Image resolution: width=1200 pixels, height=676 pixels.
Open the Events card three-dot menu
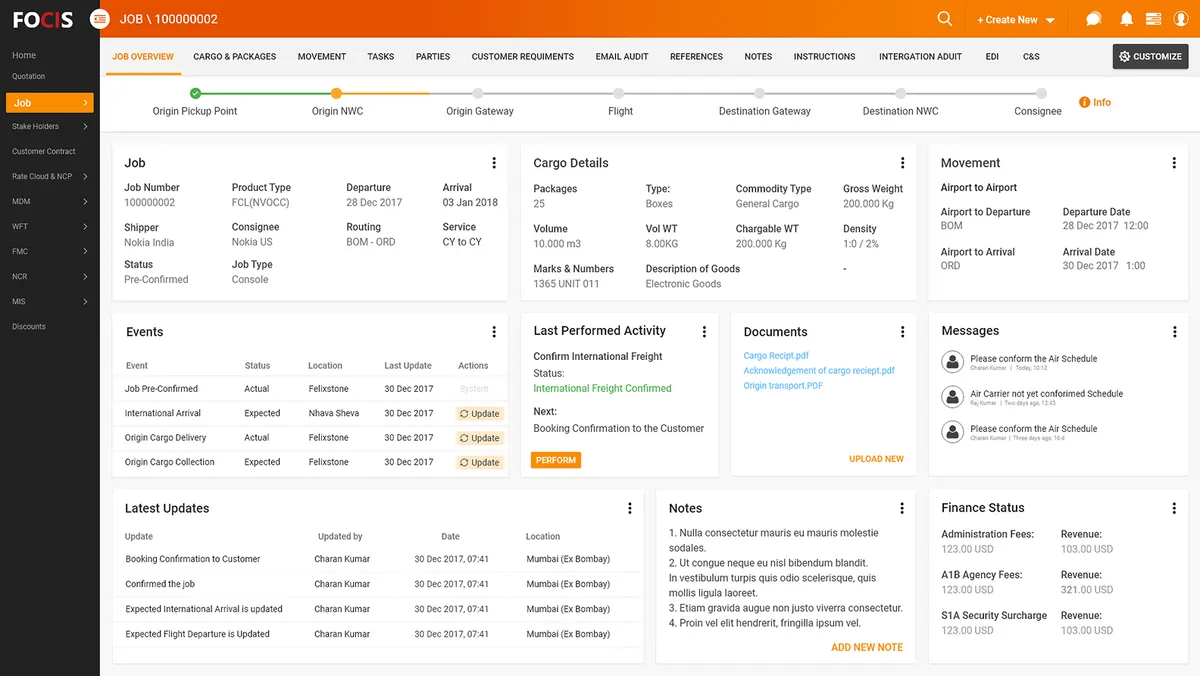point(494,332)
